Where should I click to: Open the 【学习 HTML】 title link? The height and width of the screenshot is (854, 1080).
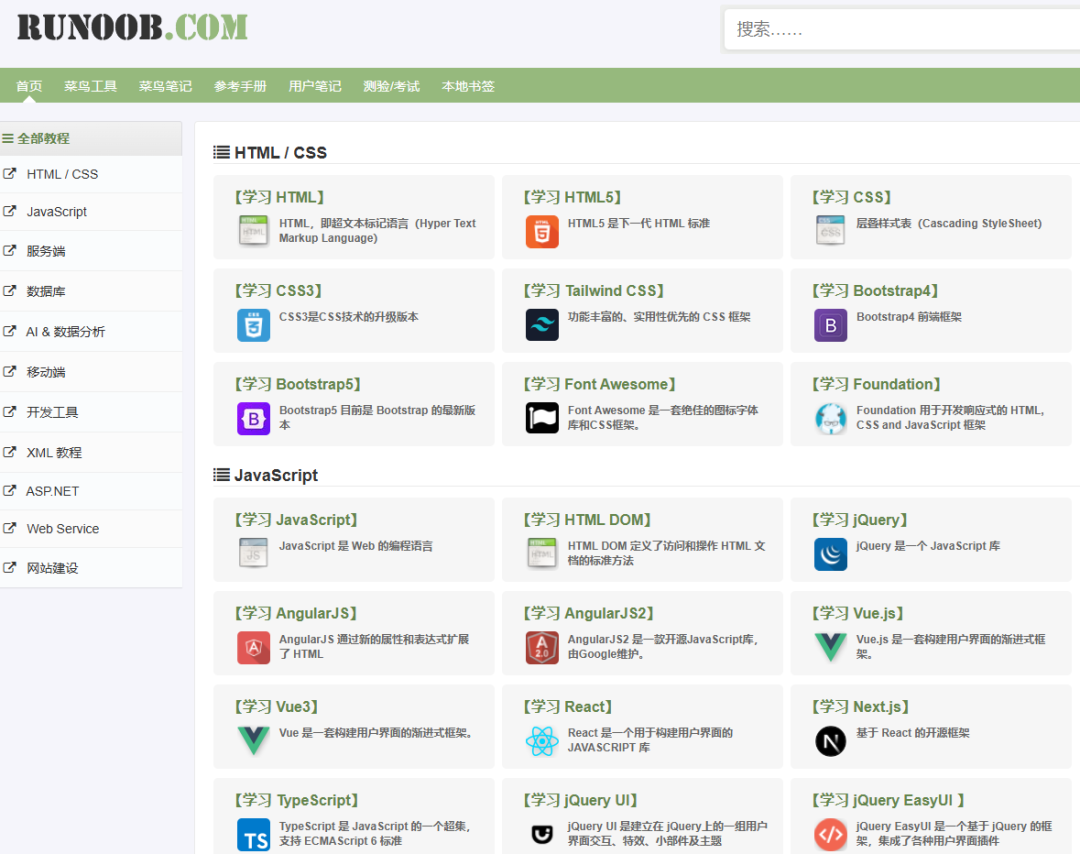point(280,198)
